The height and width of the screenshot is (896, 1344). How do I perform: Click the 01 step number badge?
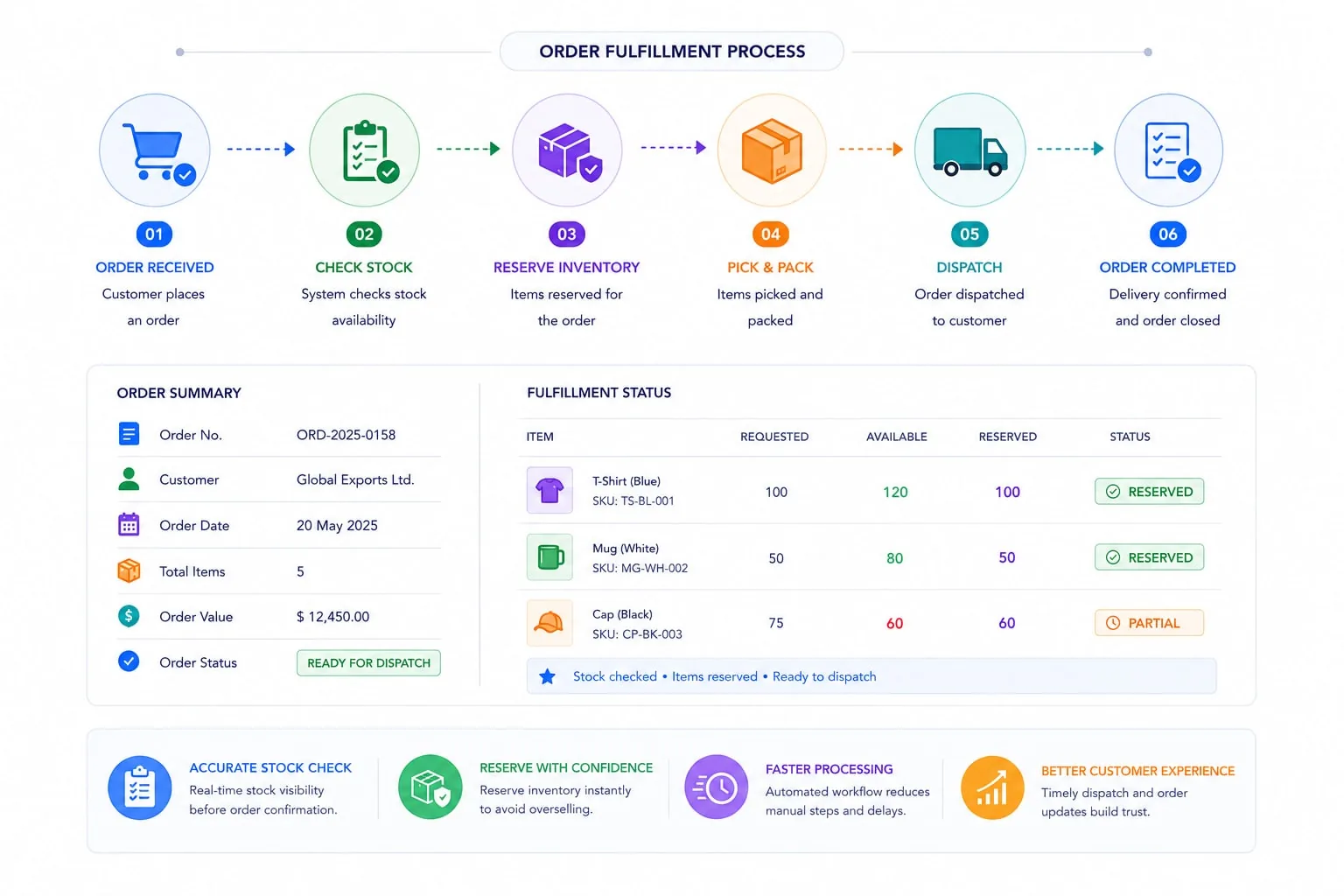(x=155, y=234)
